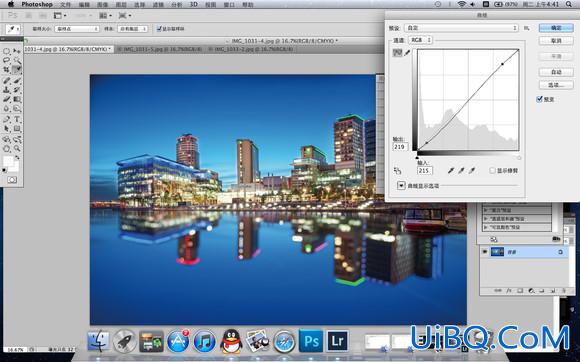Image resolution: width=580 pixels, height=362 pixels.
Task: Open the RGB channel dropdown
Action: 421,40
